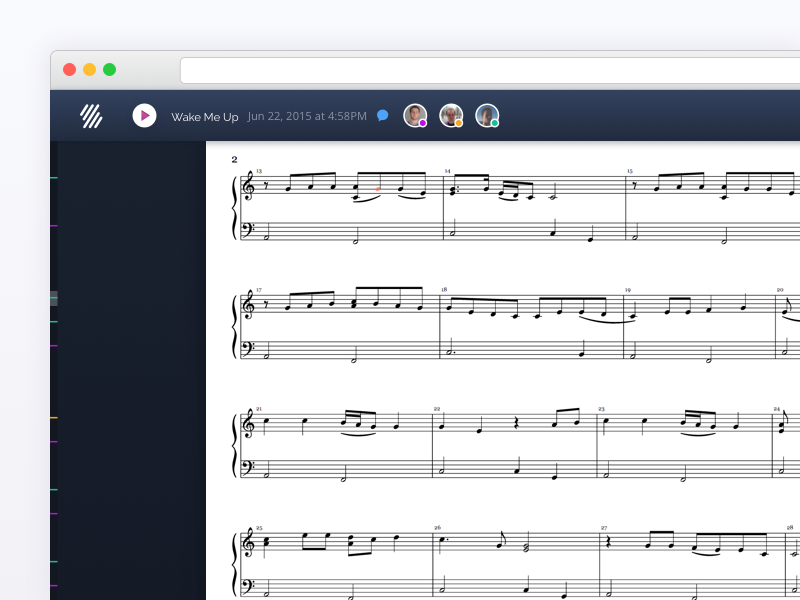Play the Wake Me Up score
The image size is (800, 600).
coord(144,116)
